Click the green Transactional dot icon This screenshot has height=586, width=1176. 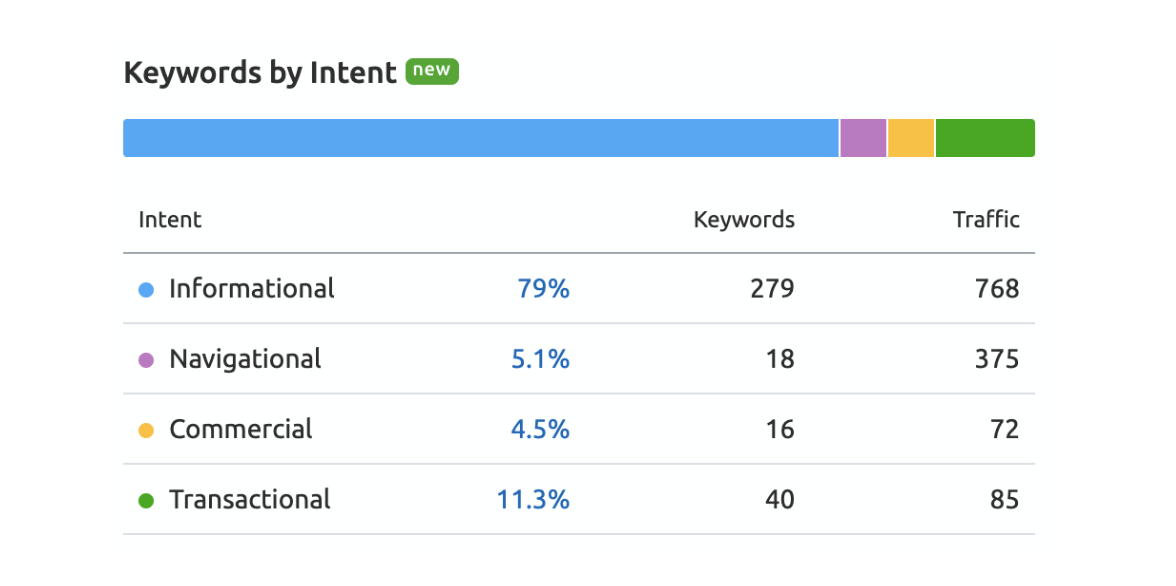coord(146,500)
